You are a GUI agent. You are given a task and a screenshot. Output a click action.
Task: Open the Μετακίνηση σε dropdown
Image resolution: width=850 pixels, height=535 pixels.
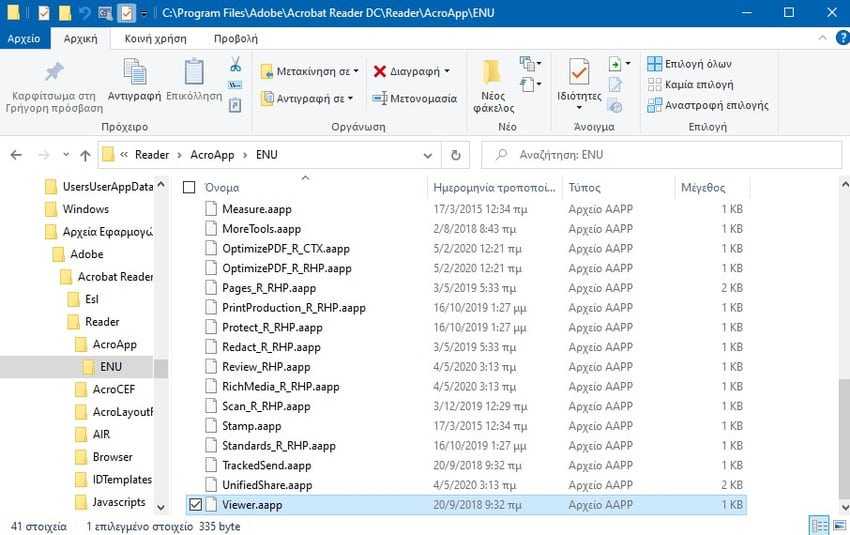(310, 71)
